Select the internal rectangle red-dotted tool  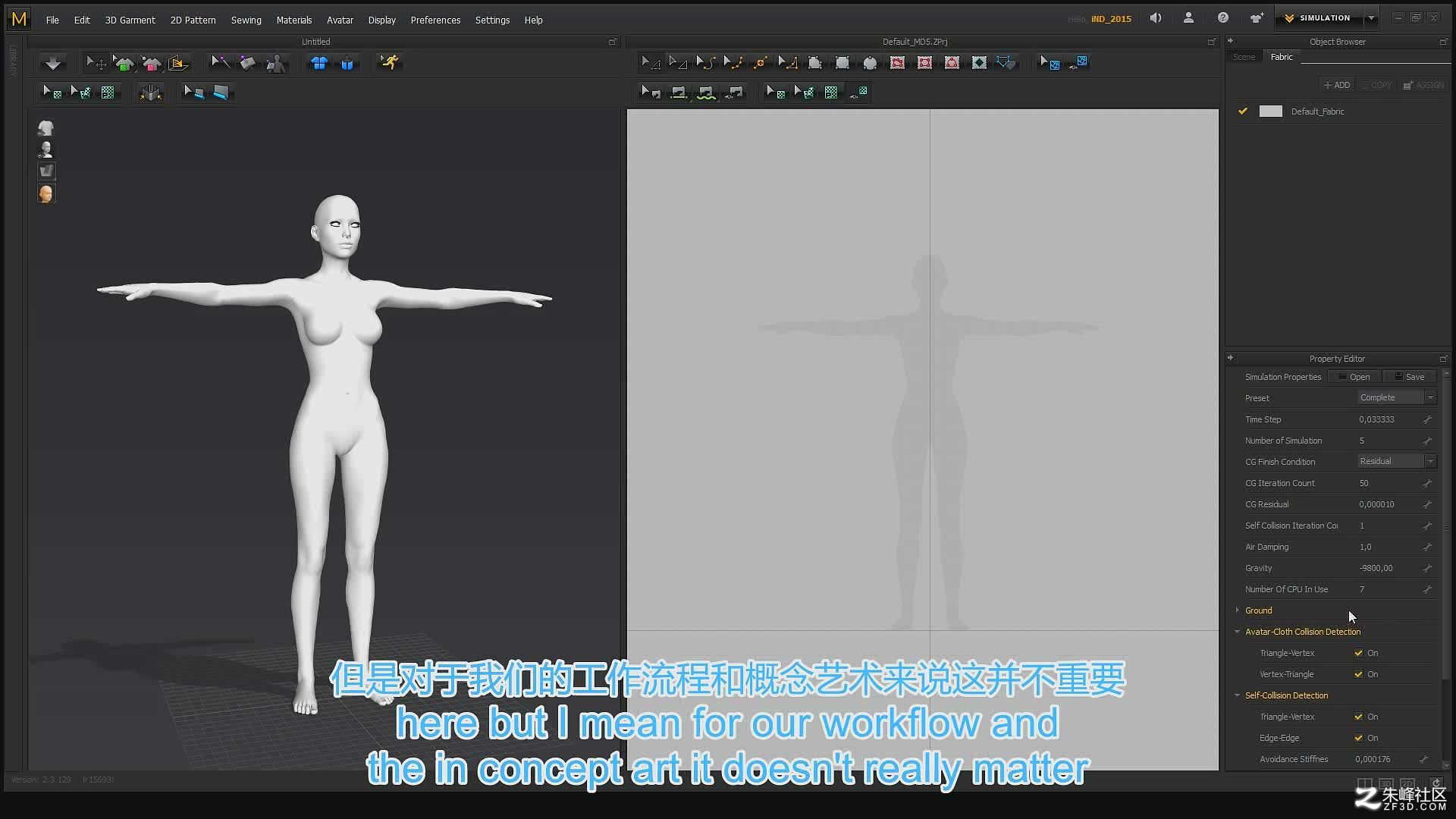click(x=924, y=63)
